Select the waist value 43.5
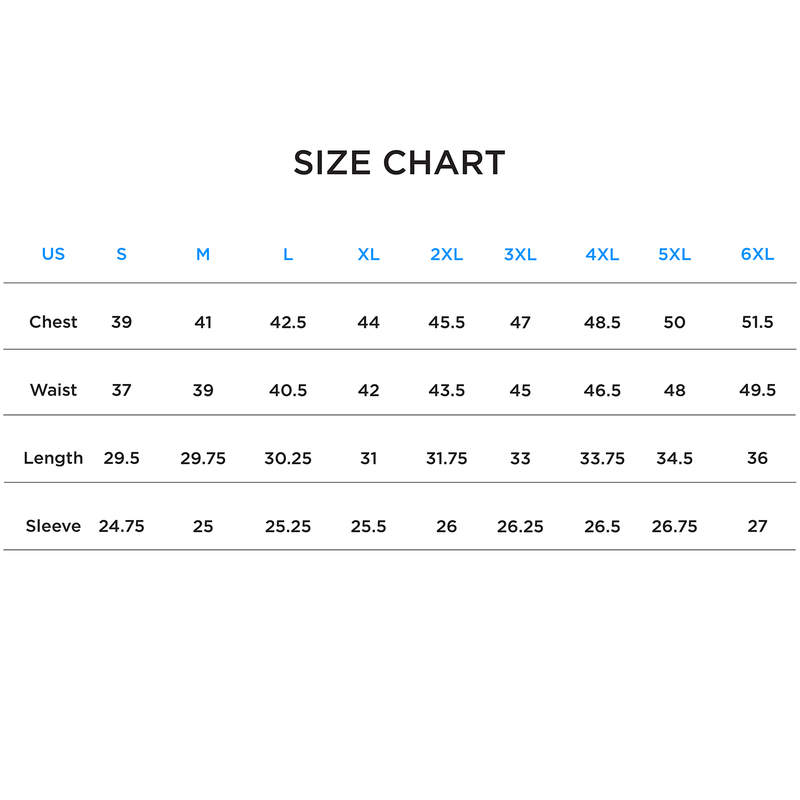 tap(446, 390)
